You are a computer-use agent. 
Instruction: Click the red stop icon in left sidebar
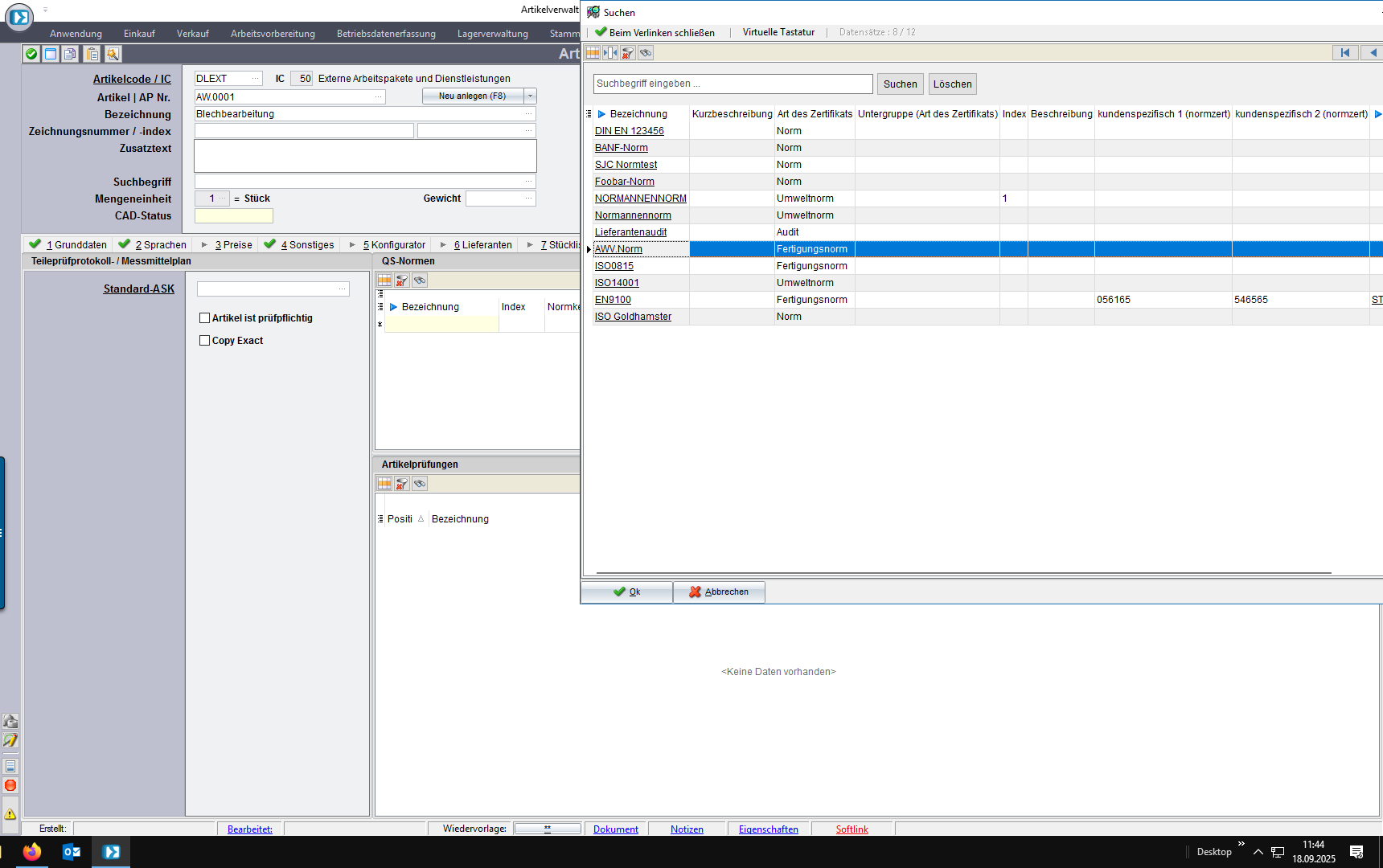(10, 785)
